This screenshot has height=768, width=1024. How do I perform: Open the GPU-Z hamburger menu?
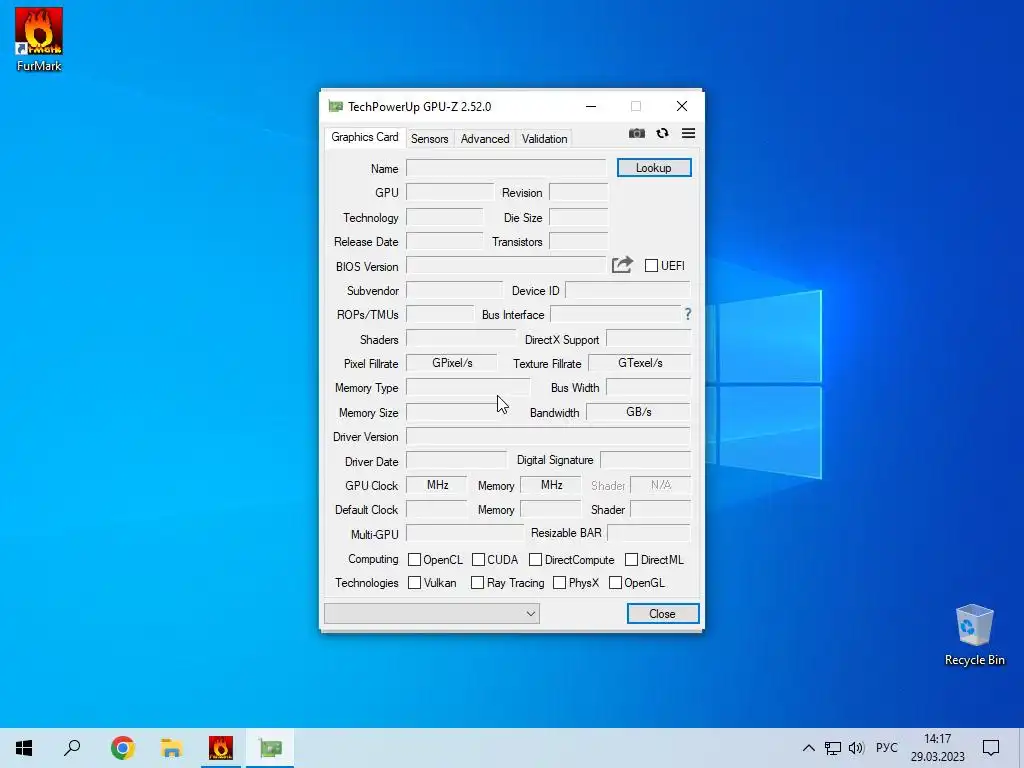coord(688,133)
